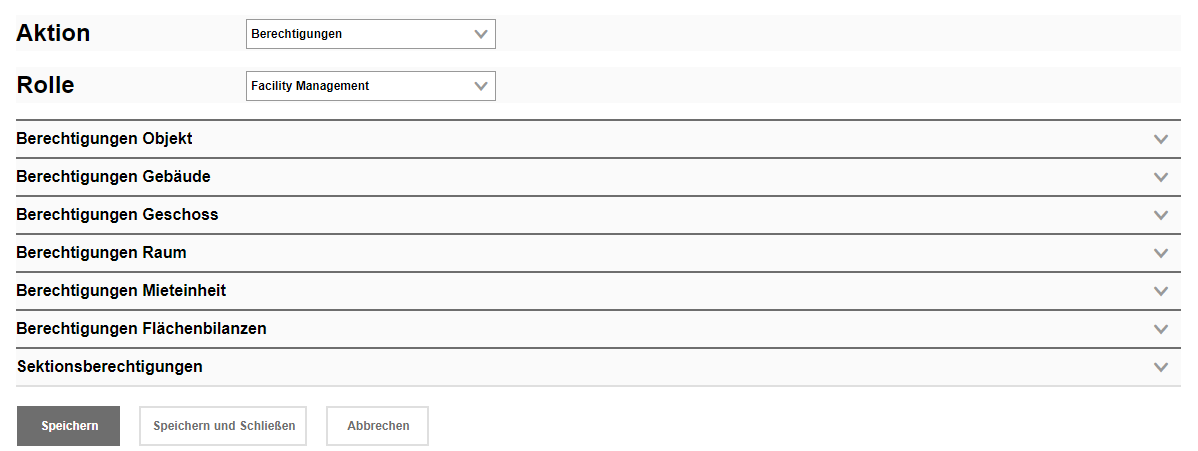
Task: Open the Sektionsberechtigungen section title
Action: (x=110, y=367)
